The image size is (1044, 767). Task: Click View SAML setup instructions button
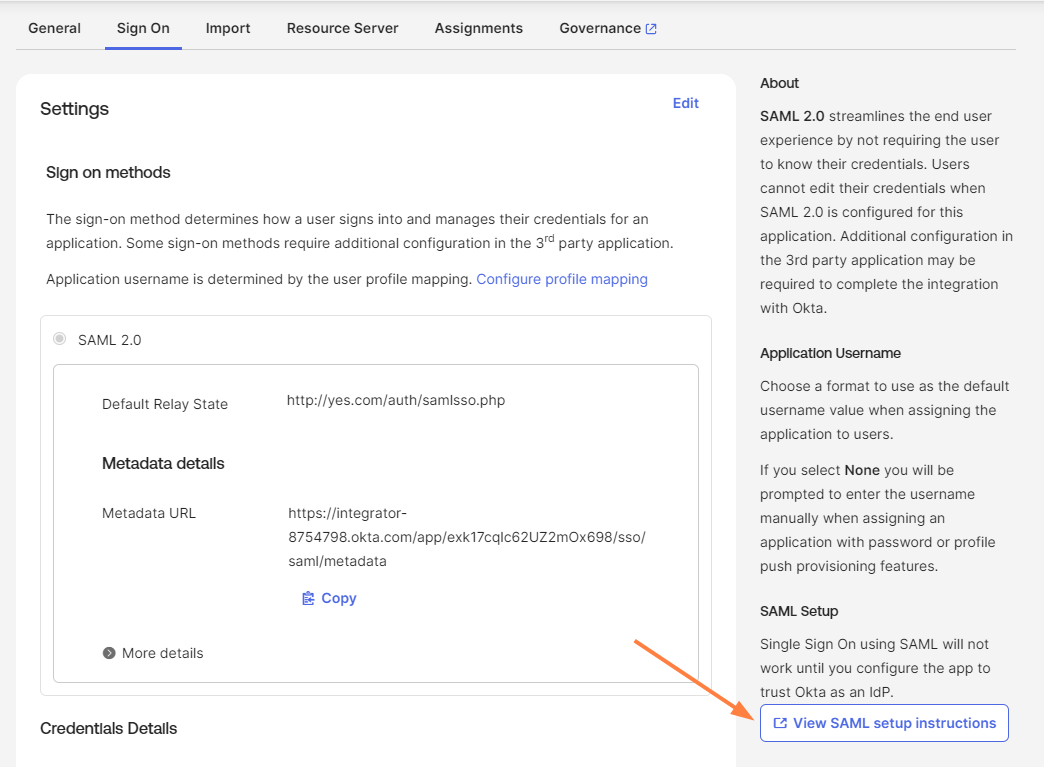pos(884,723)
